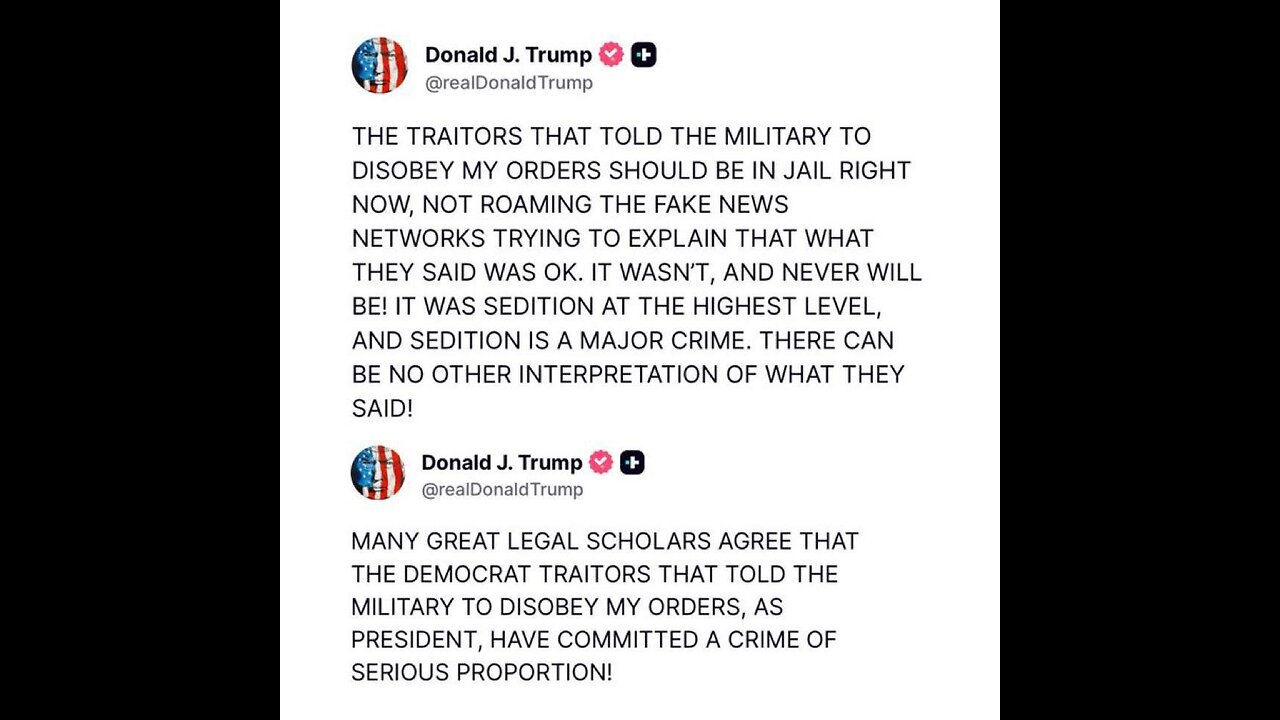Open the Donald J. Trump name on the bottom post

tap(501, 462)
